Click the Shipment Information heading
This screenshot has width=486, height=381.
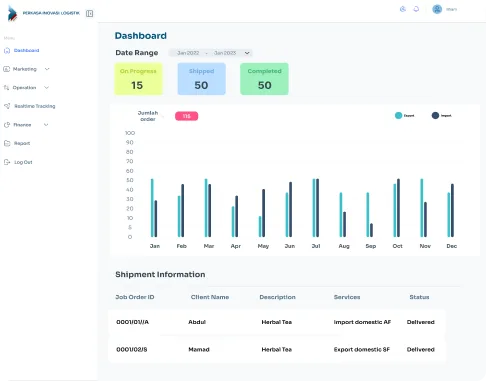[x=160, y=274]
